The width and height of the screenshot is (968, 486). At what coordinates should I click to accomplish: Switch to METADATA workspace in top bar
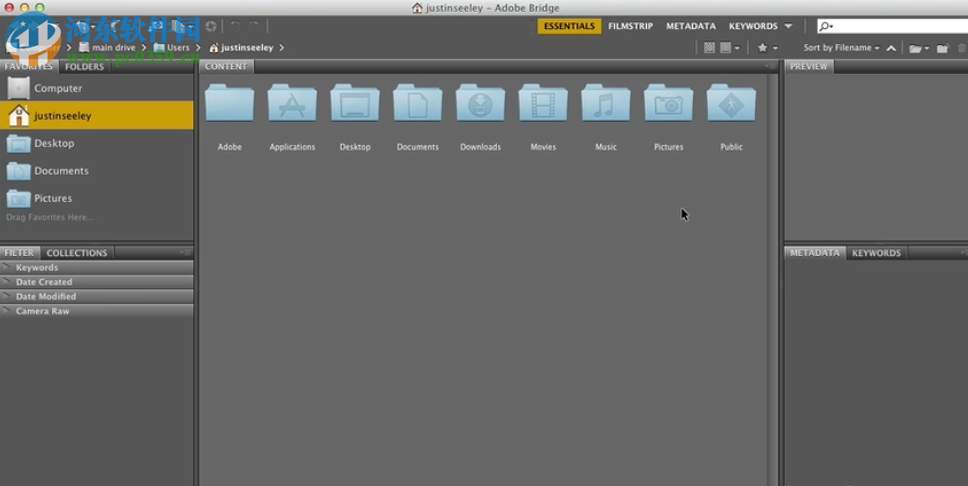(691, 26)
